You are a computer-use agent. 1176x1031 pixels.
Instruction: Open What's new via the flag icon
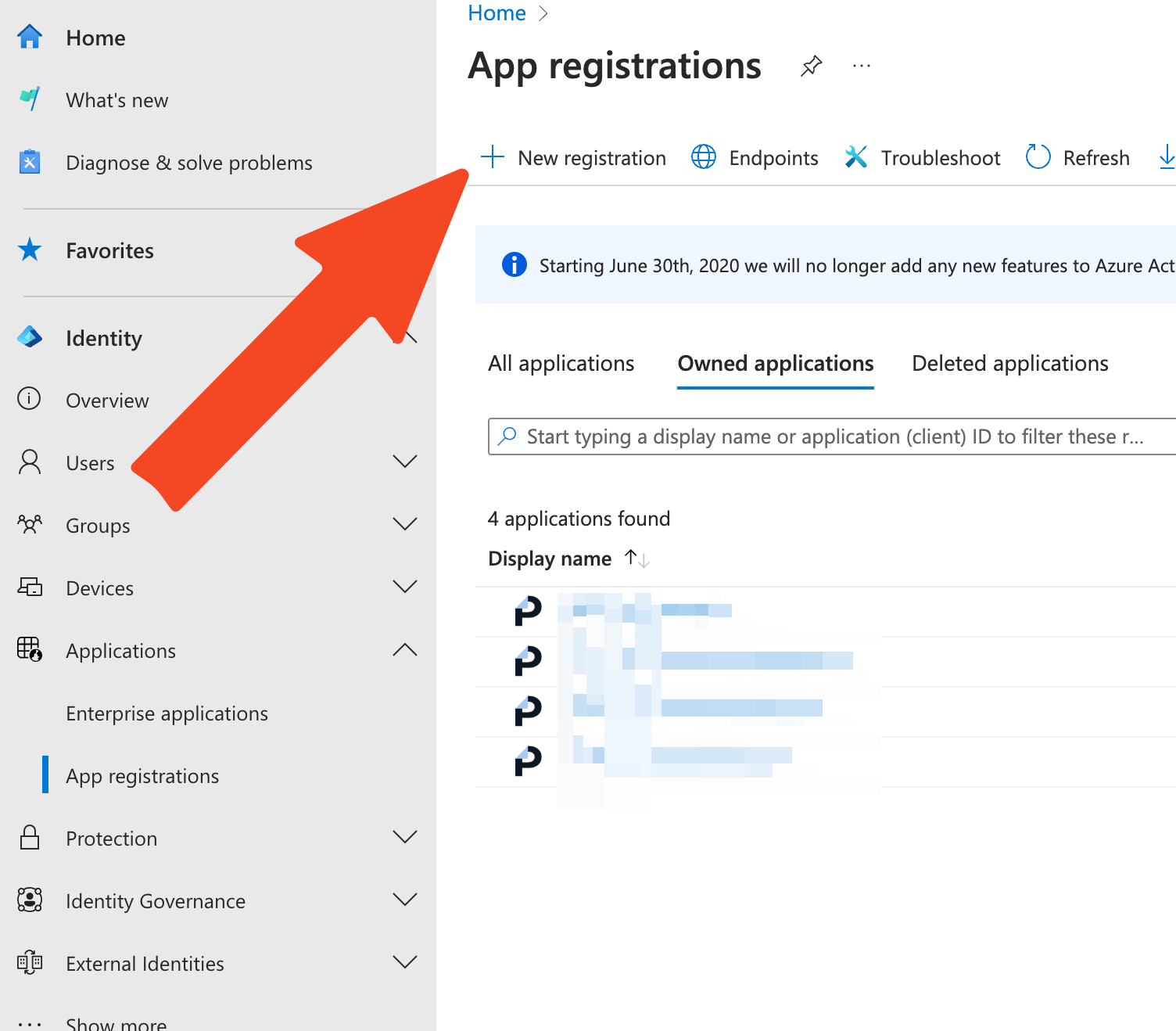click(30, 99)
